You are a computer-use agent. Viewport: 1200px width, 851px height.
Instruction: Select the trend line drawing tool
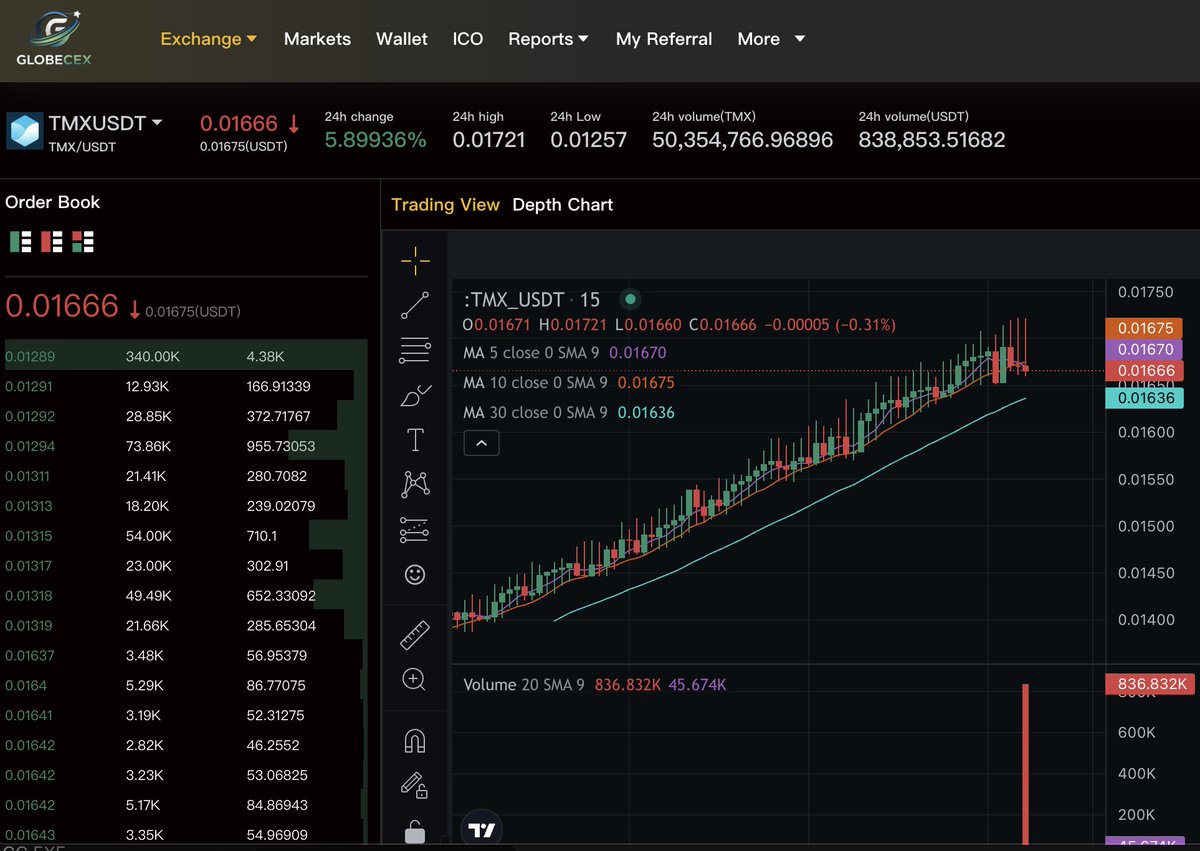click(x=415, y=305)
